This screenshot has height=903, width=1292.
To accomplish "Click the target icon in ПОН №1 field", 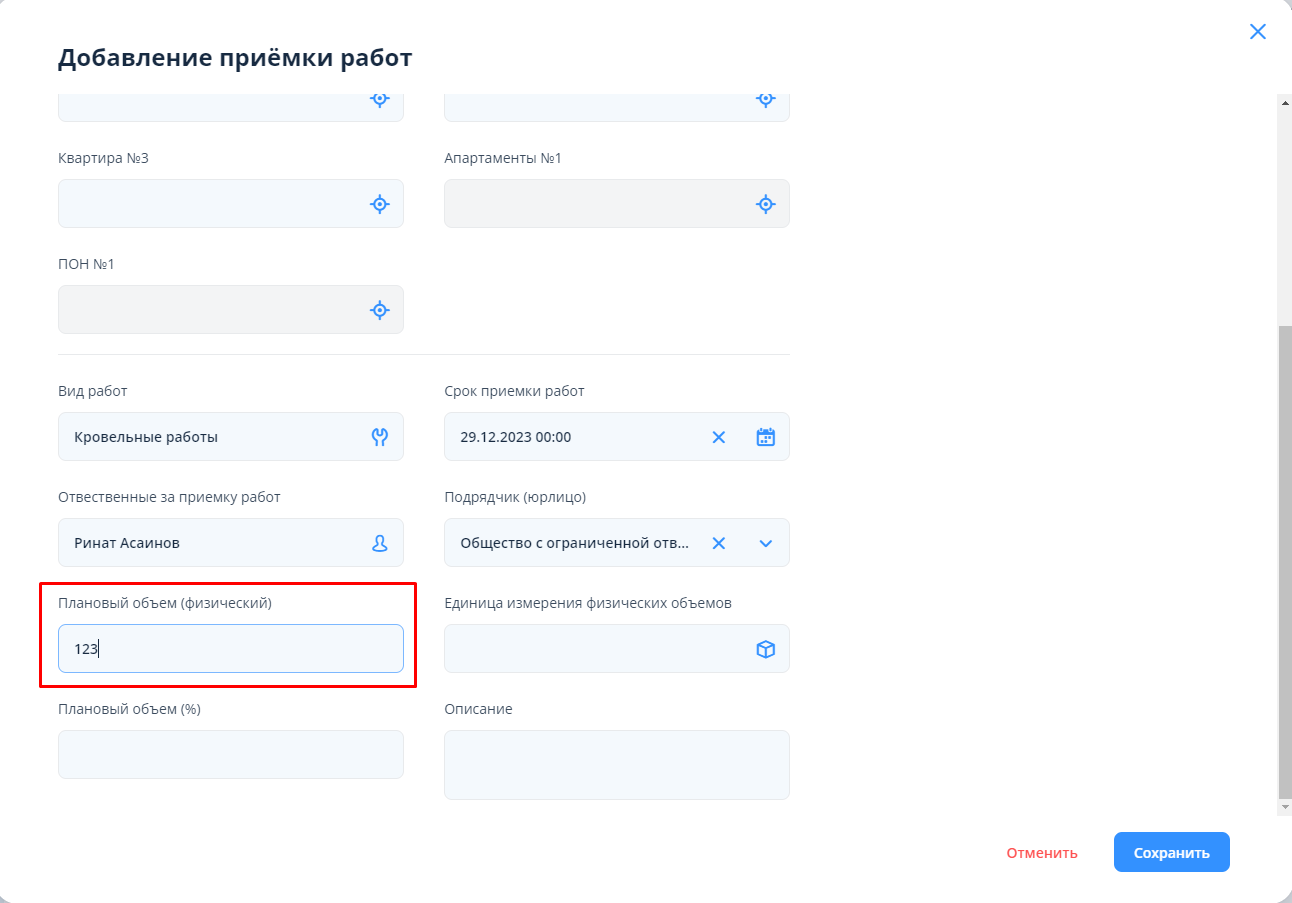I will [x=379, y=310].
